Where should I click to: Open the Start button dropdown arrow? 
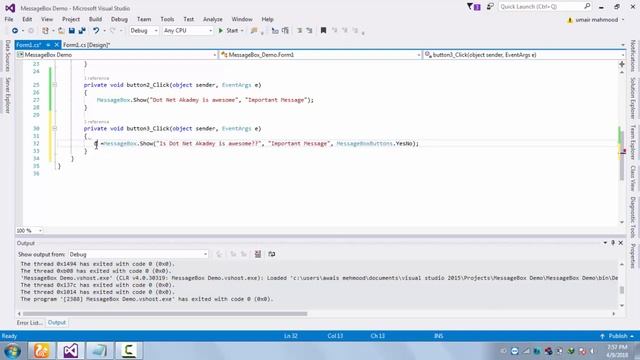coord(242,31)
